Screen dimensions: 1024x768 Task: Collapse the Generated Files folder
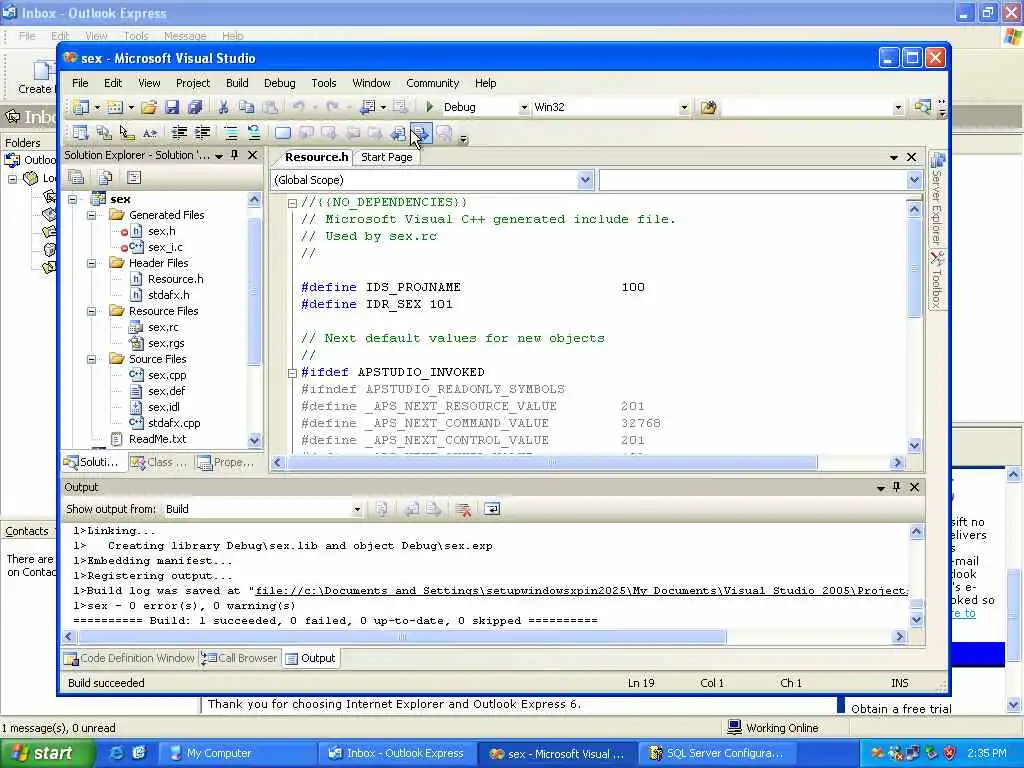[x=92, y=215]
